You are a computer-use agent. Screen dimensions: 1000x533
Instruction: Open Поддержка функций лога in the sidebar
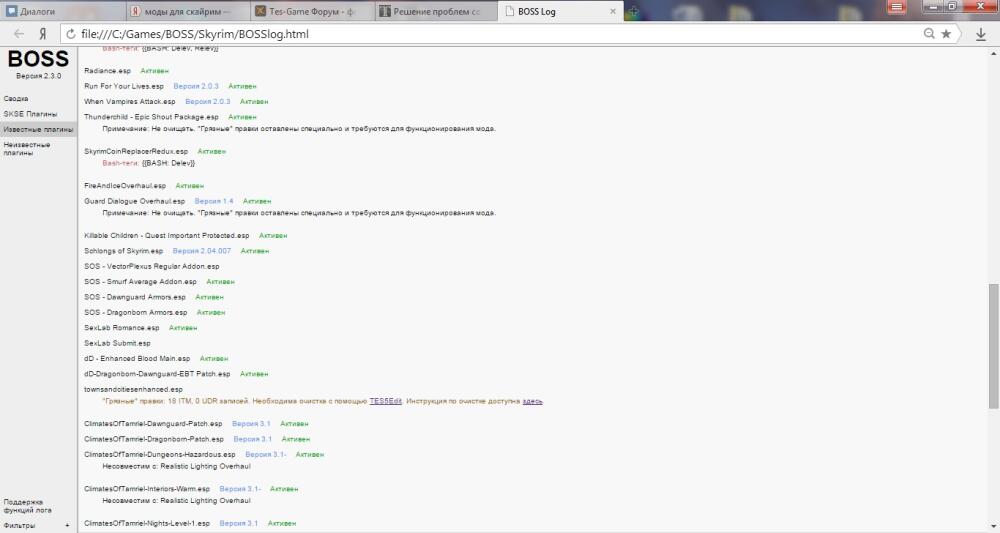click(27, 506)
